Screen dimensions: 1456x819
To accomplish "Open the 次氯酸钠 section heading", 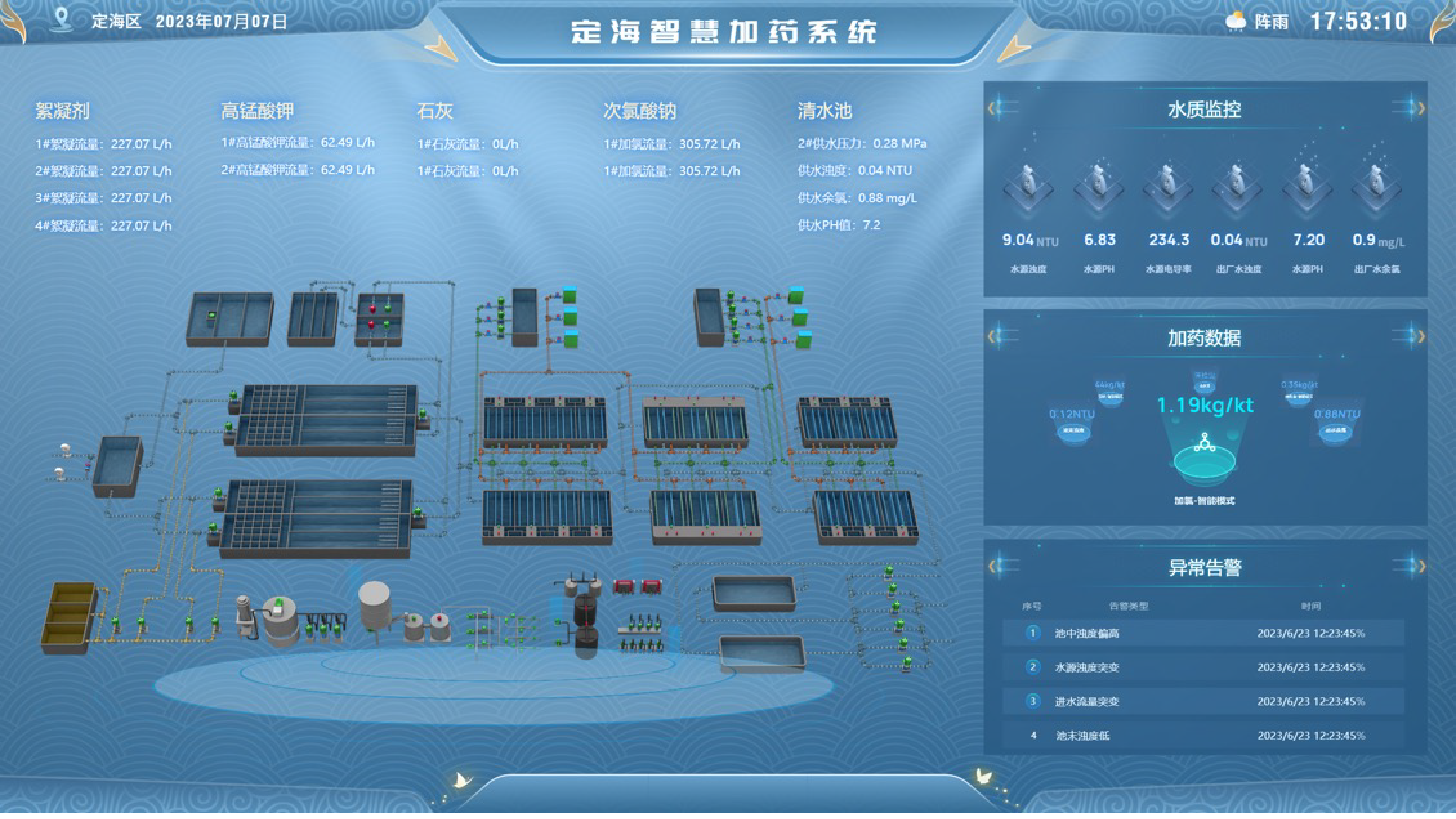I will point(639,111).
